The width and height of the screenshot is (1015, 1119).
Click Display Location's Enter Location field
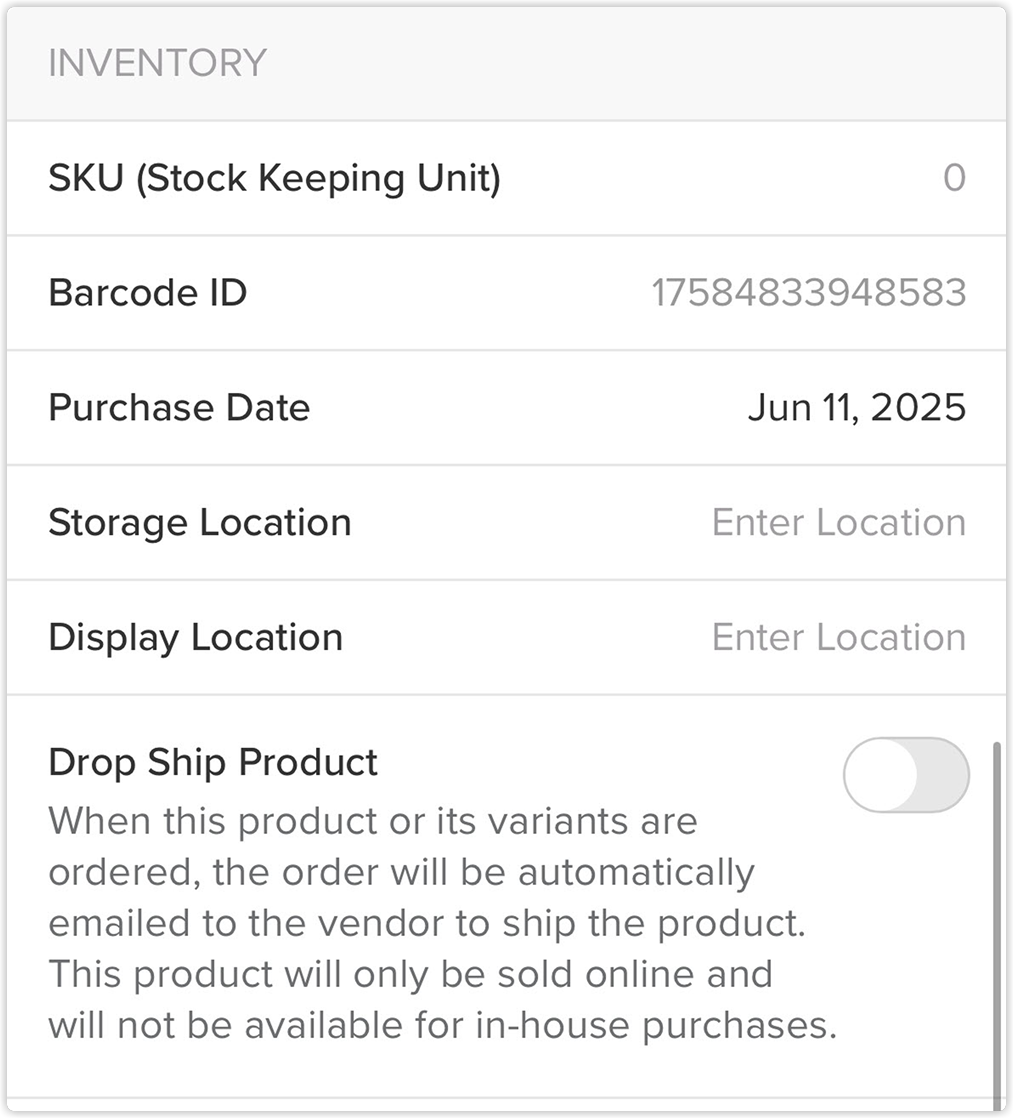[x=839, y=637]
